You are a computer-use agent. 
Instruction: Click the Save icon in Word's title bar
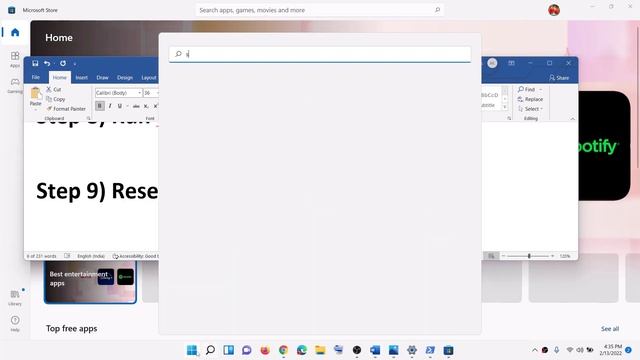35,63
